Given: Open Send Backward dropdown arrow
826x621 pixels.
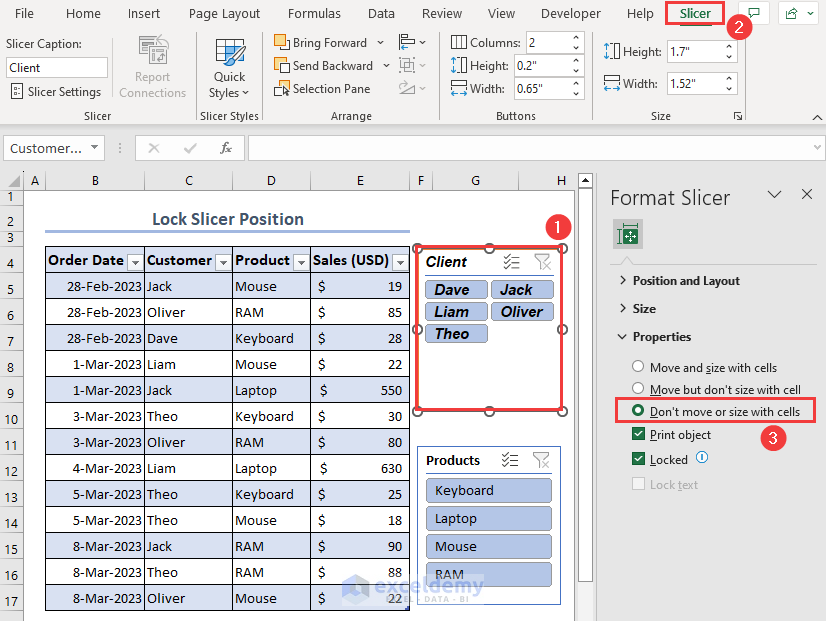Looking at the screenshot, I should coord(386,65).
